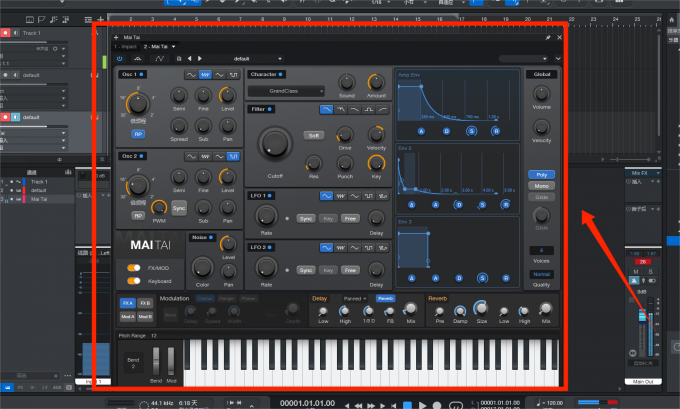Screen dimensions: 680x409
Task: Click the Record button in transport
Action: [437, 405]
